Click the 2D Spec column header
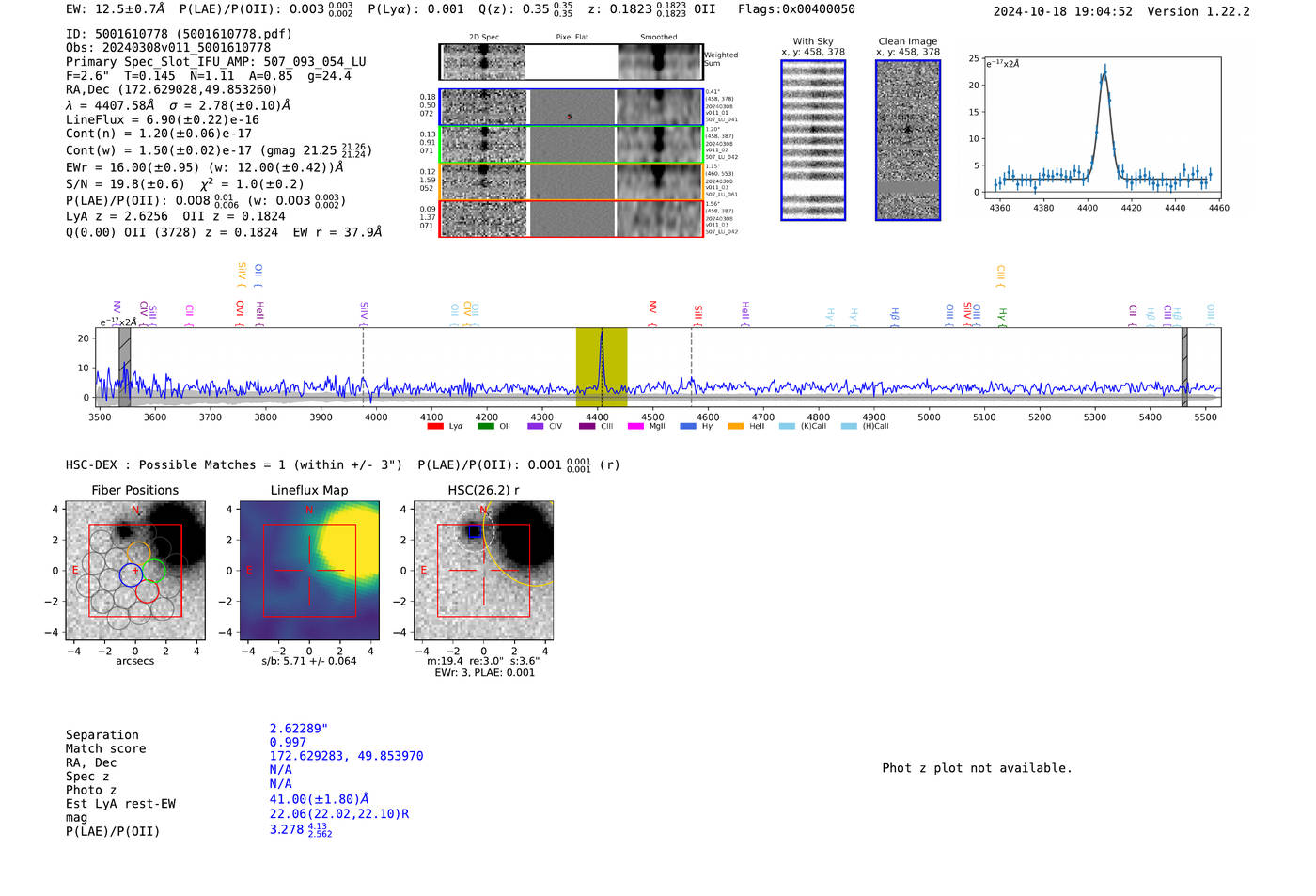This screenshot has width=1316, height=896. pyautogui.click(x=484, y=38)
